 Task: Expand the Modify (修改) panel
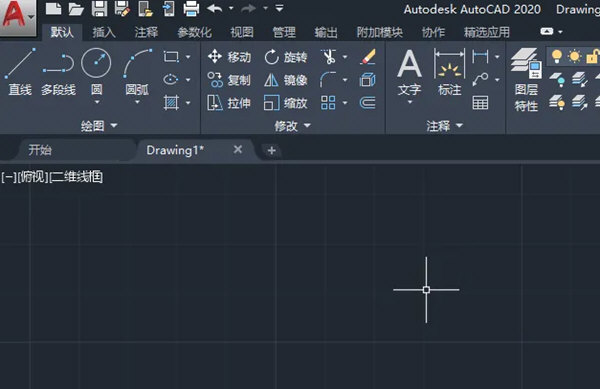point(293,125)
